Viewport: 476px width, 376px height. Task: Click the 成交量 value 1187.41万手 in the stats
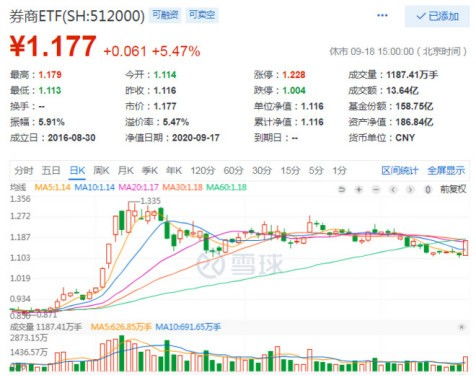[x=412, y=75]
